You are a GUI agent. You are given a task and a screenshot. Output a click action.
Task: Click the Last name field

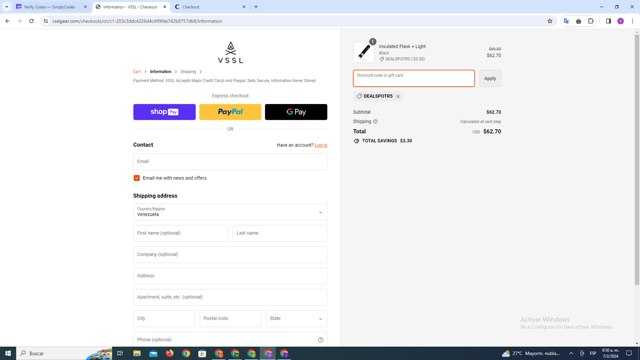pos(280,233)
